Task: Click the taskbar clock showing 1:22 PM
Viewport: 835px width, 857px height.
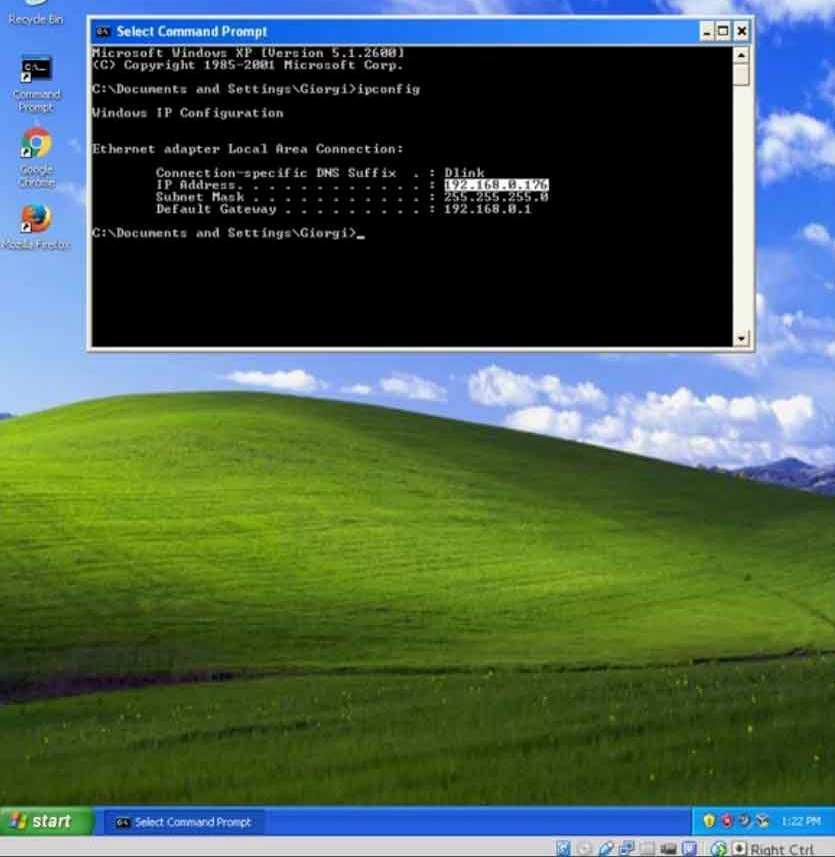Action: point(801,821)
